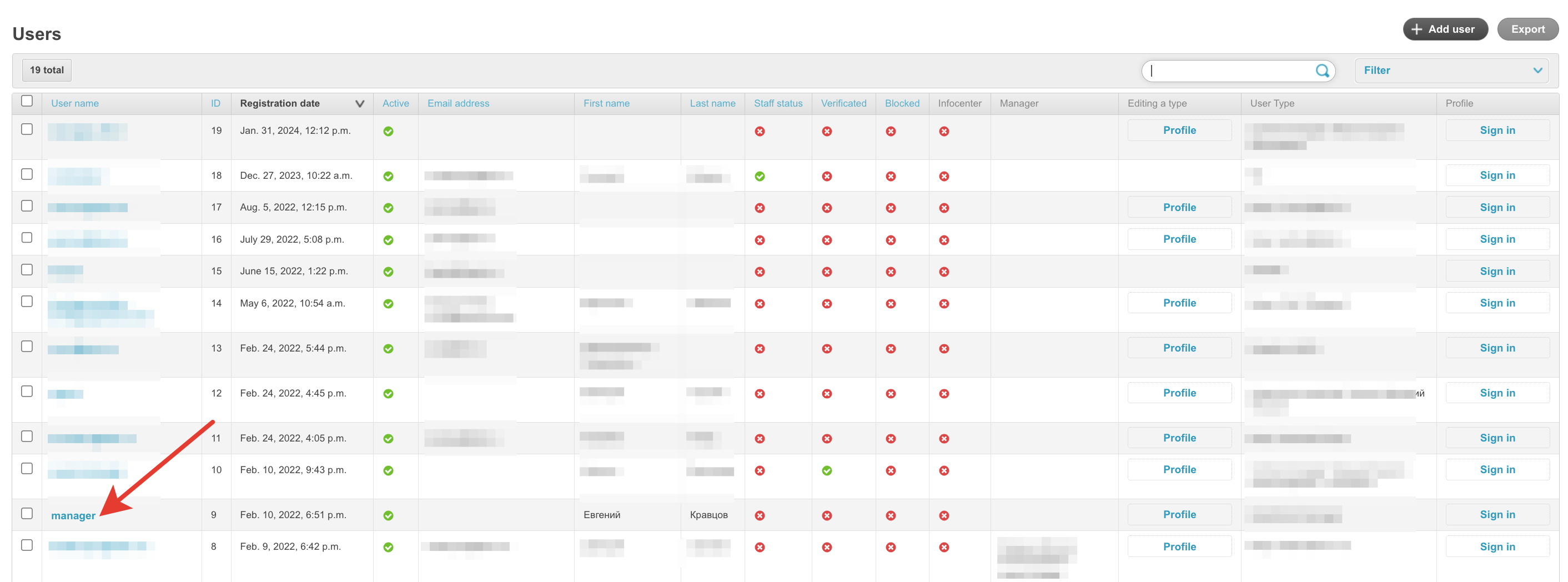Check the checkbox for the manager row
The image size is (1568, 582).
(x=27, y=513)
